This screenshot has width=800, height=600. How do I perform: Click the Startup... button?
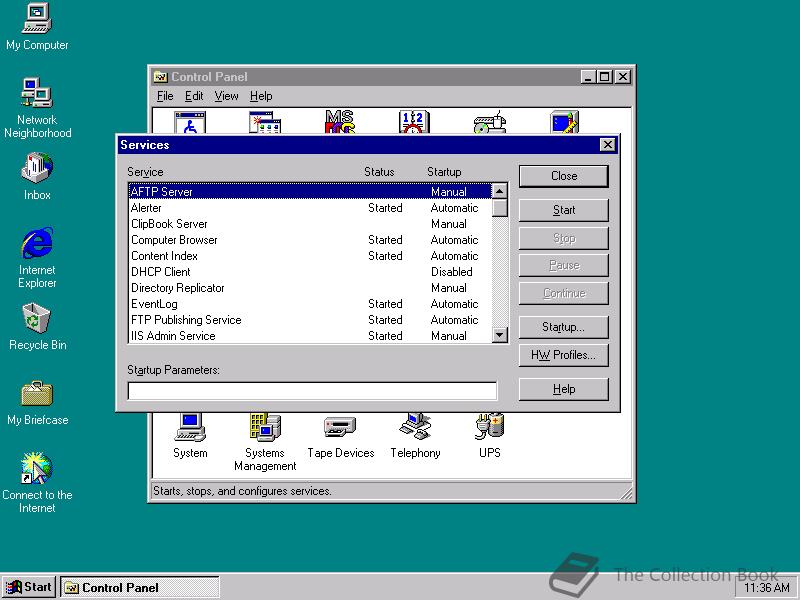[x=564, y=327]
